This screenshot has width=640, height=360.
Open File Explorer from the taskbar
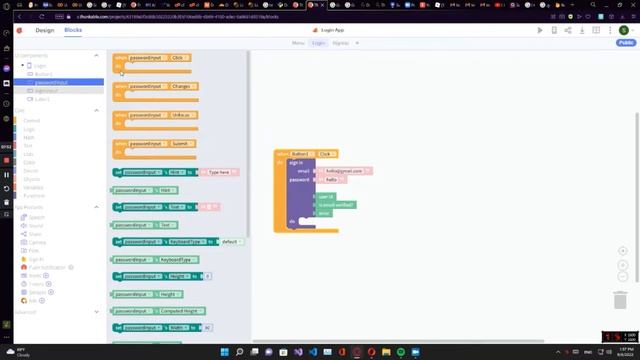386,352
